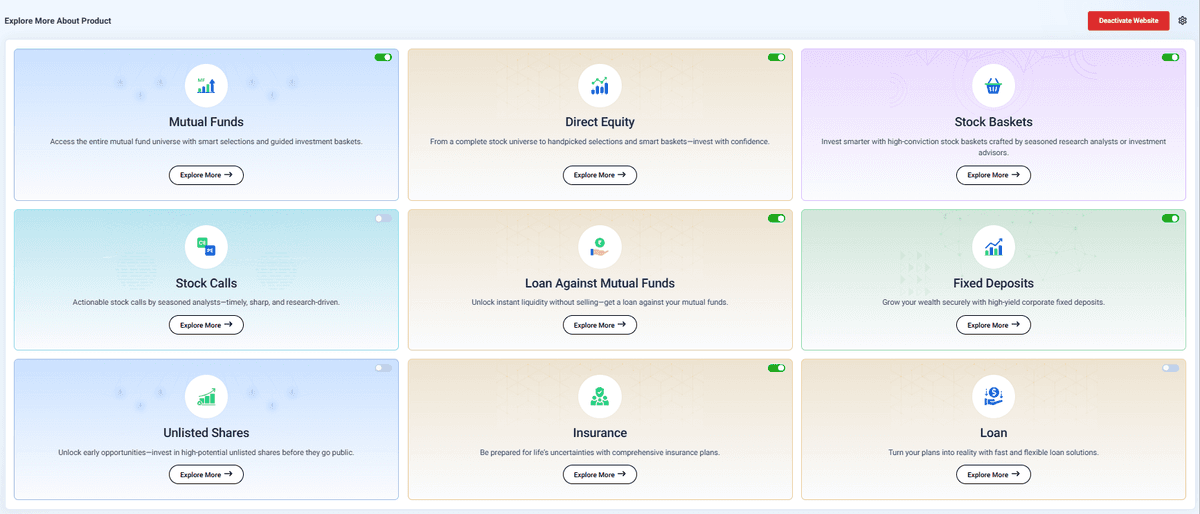
Task: Click Mutual Funds description about investment baskets
Action: tap(206, 142)
